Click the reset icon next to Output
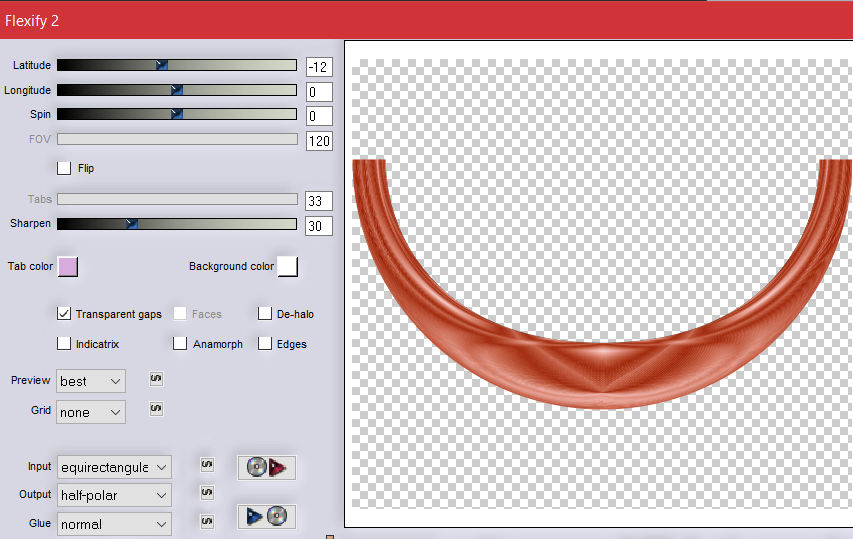853x539 pixels. [207, 493]
